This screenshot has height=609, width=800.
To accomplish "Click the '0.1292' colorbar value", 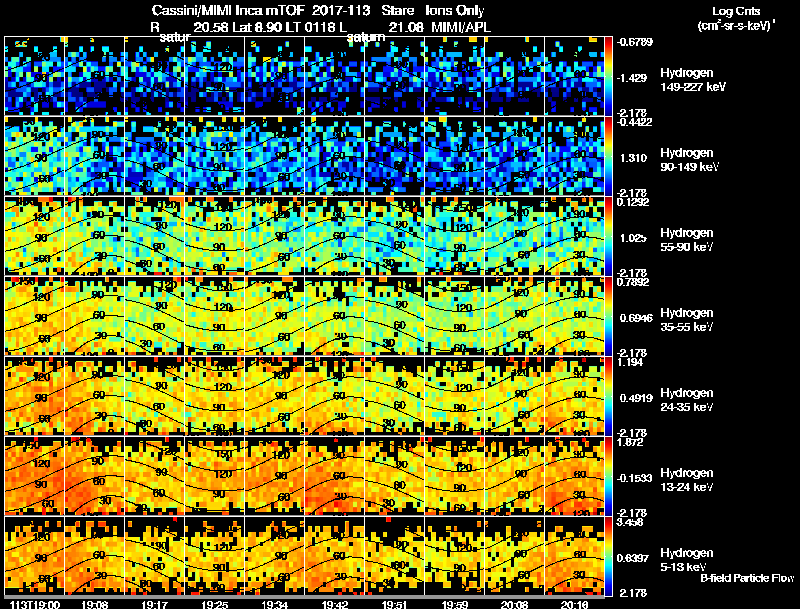I will [x=635, y=202].
